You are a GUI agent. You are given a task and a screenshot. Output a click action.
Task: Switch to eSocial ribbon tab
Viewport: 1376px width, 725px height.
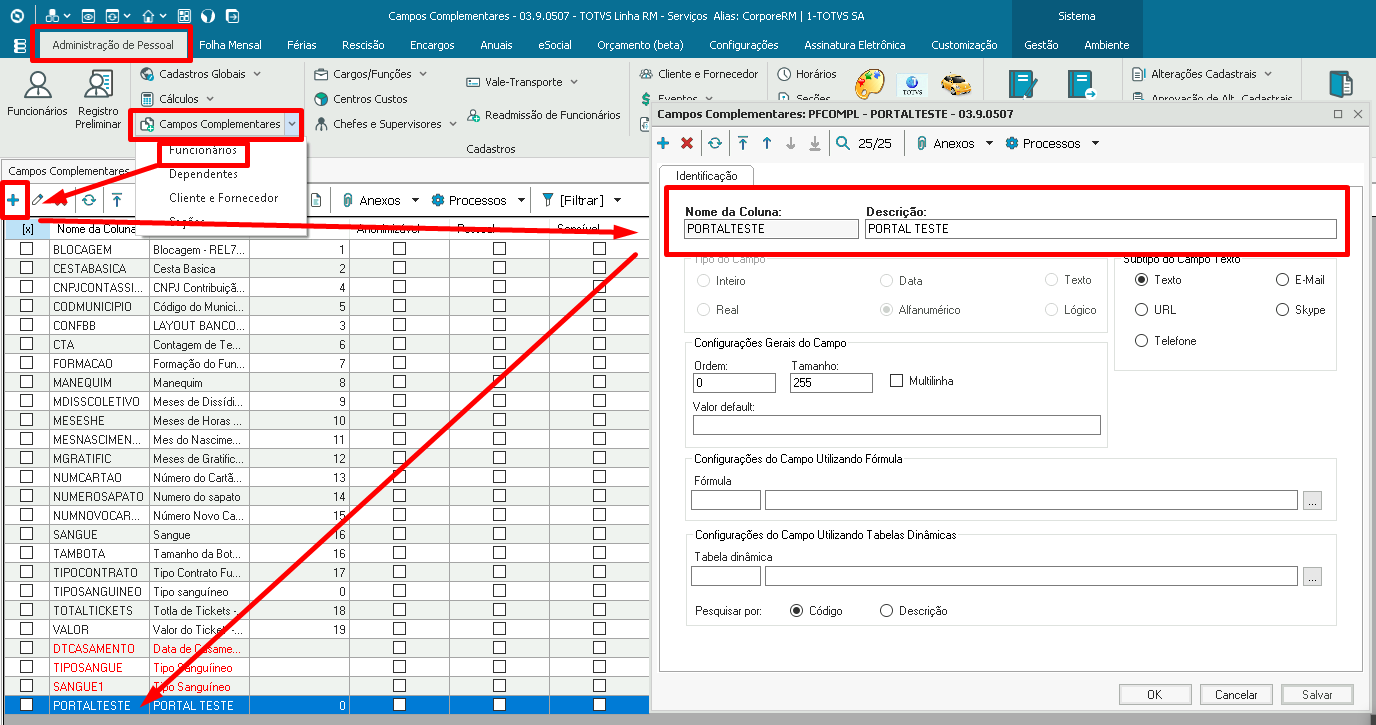tap(555, 45)
